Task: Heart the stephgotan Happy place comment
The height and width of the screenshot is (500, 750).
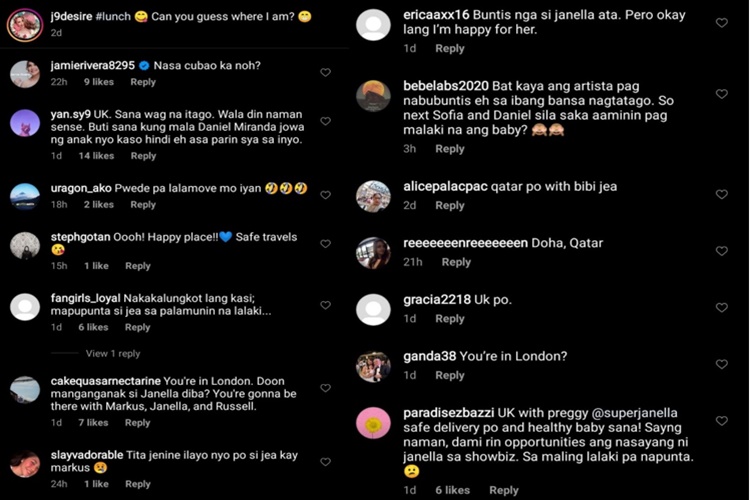Action: pyautogui.click(x=325, y=244)
